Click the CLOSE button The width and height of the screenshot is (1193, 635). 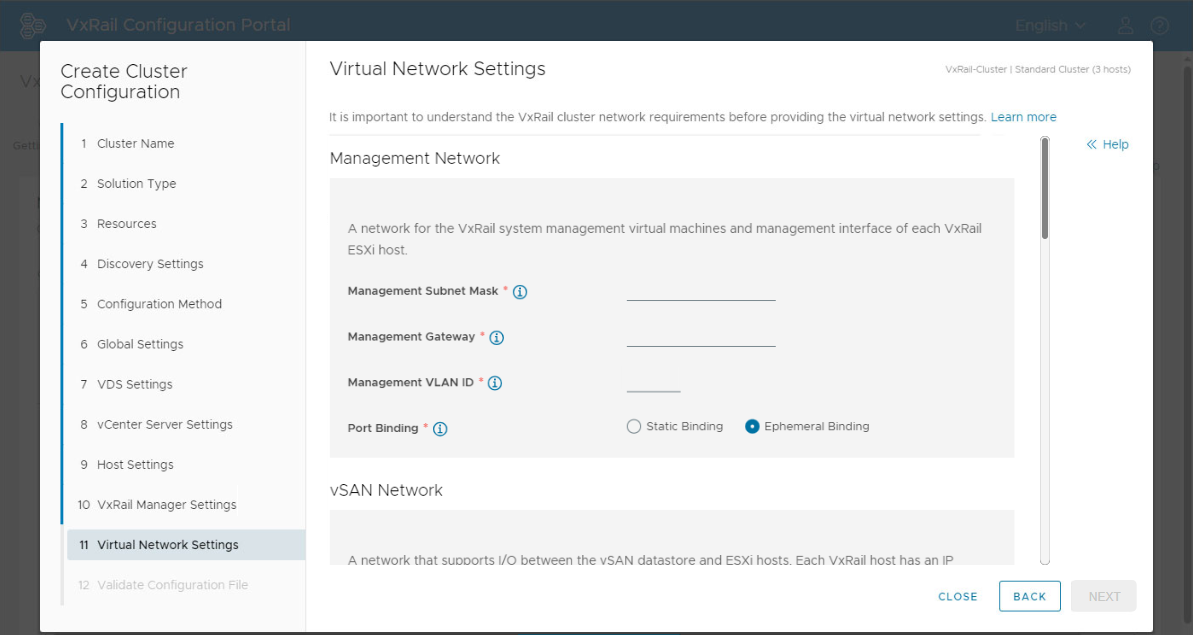[957, 597]
